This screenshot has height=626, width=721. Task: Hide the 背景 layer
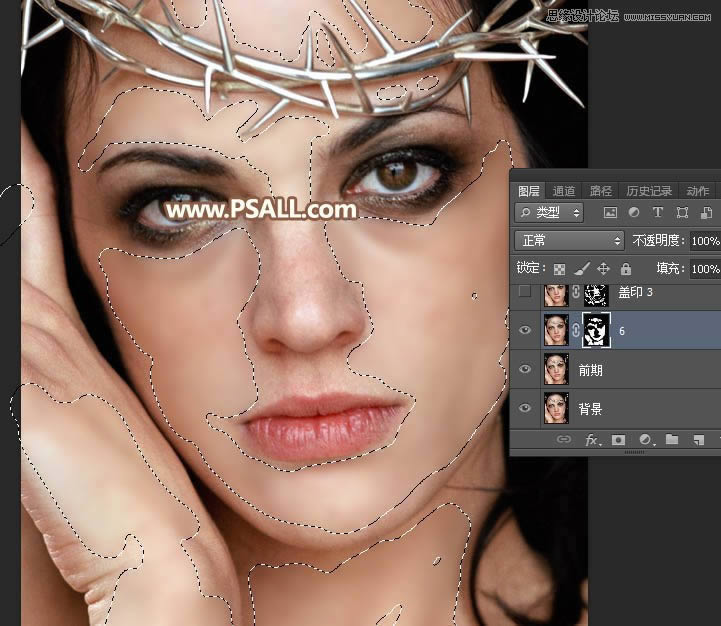(525, 408)
